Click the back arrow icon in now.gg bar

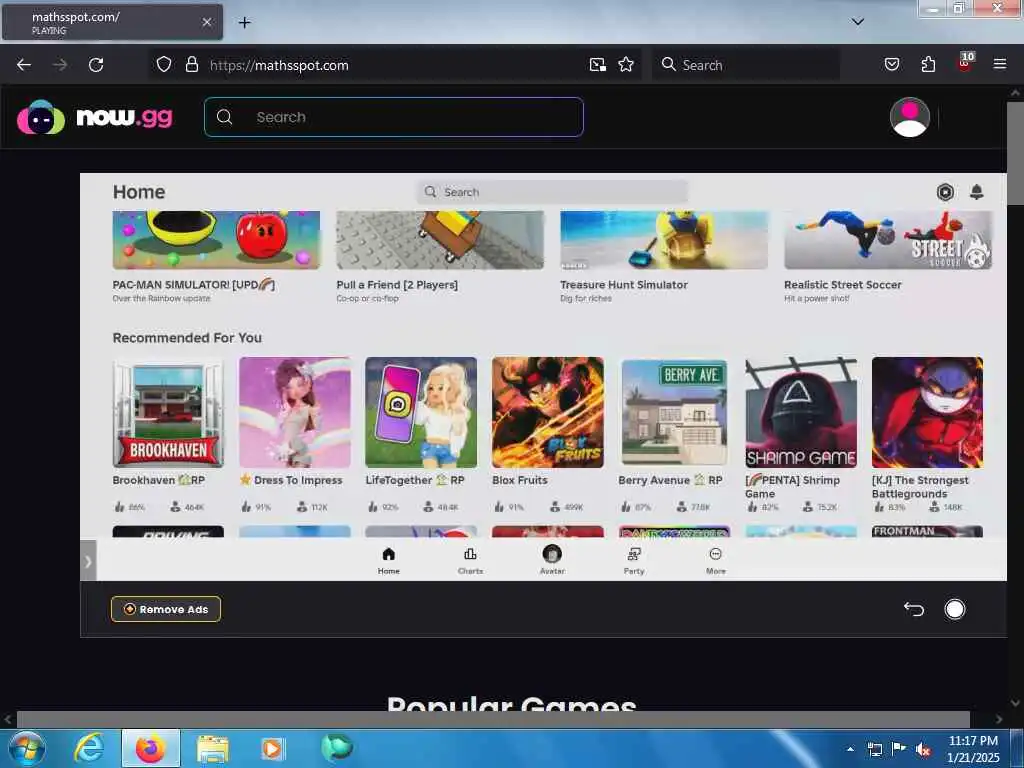tap(914, 609)
